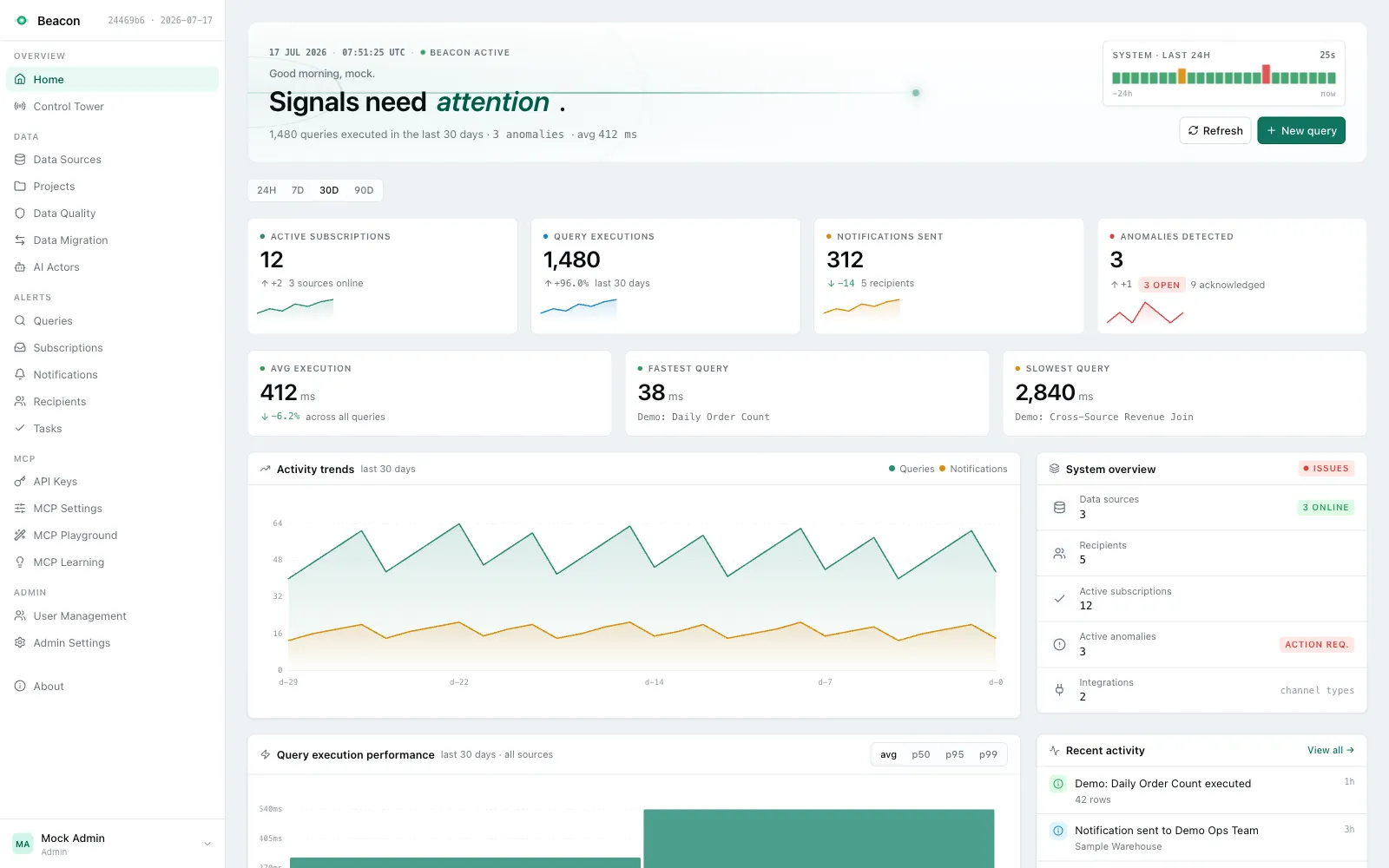1389x868 pixels.
Task: Click Demo: Cross-Source Revenue Join text
Action: pyautogui.click(x=1104, y=417)
